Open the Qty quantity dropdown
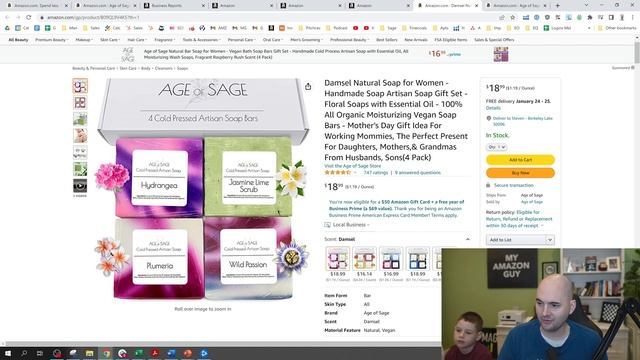The height and width of the screenshot is (360, 640). 496,147
